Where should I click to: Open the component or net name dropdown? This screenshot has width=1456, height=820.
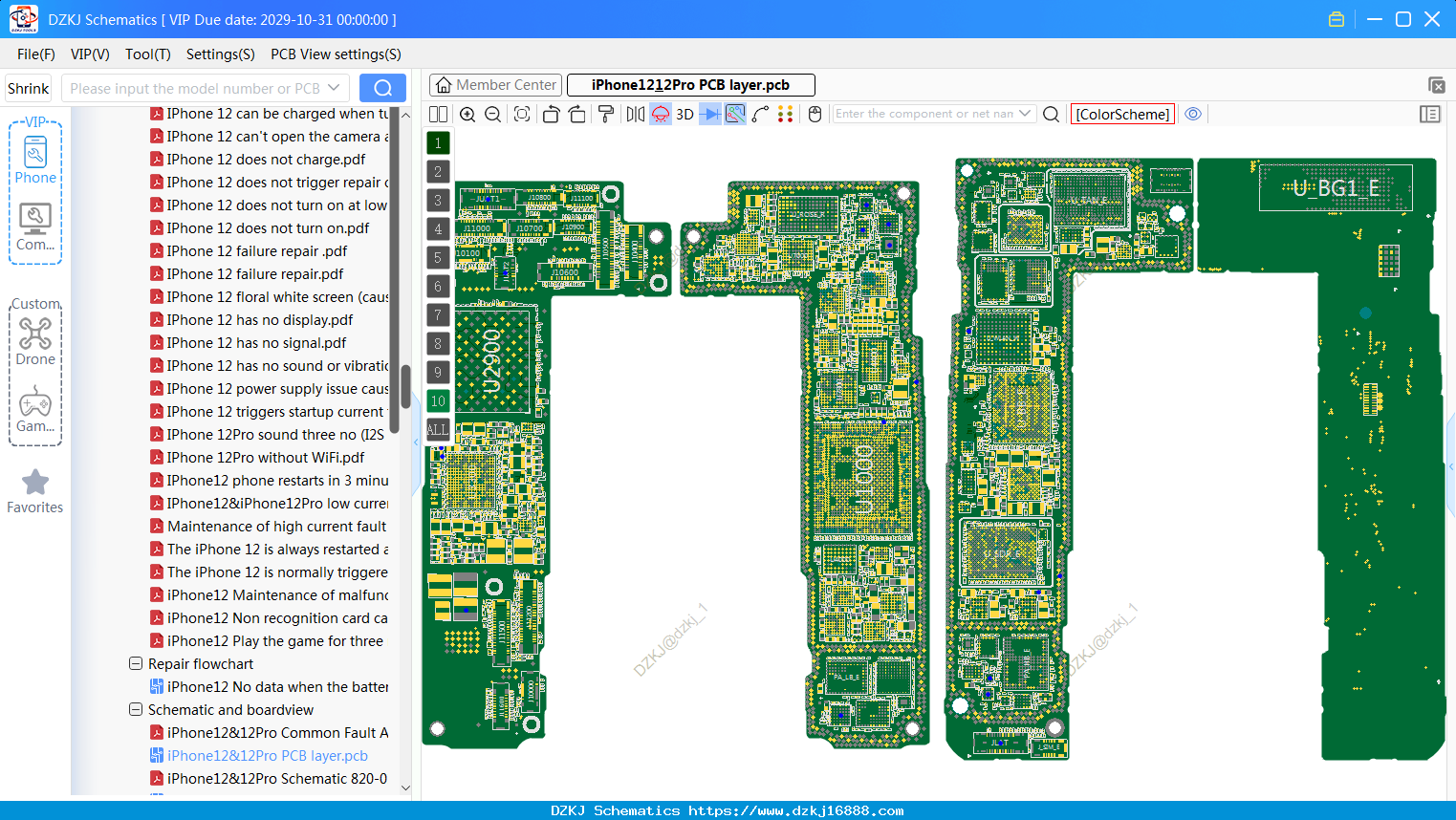point(1025,114)
